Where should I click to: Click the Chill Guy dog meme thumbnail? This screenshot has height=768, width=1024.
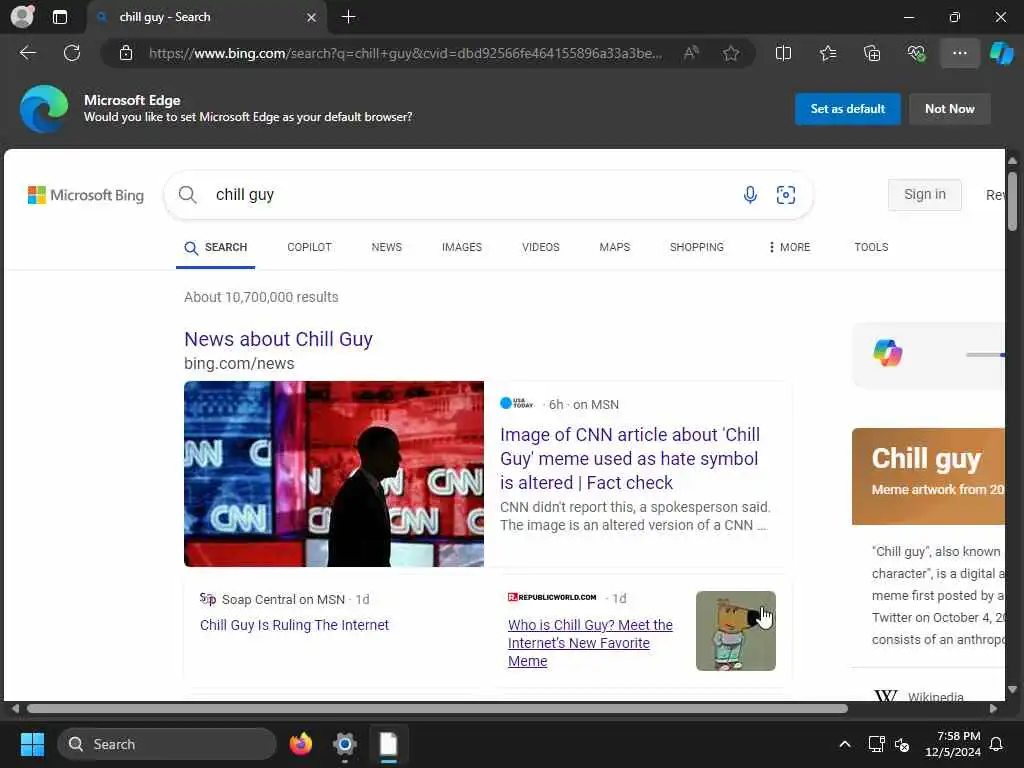(x=736, y=631)
